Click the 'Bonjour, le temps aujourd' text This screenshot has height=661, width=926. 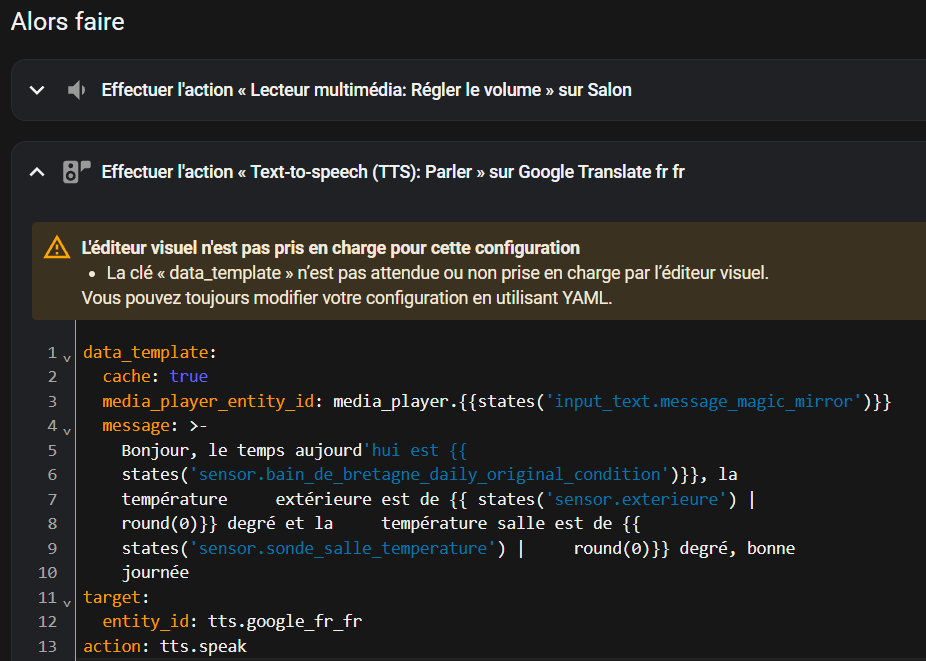click(x=242, y=450)
